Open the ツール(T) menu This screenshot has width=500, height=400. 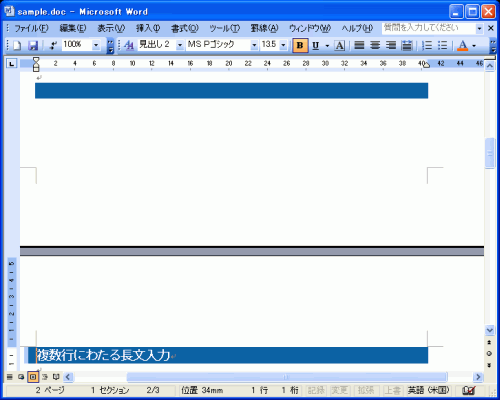point(224,29)
